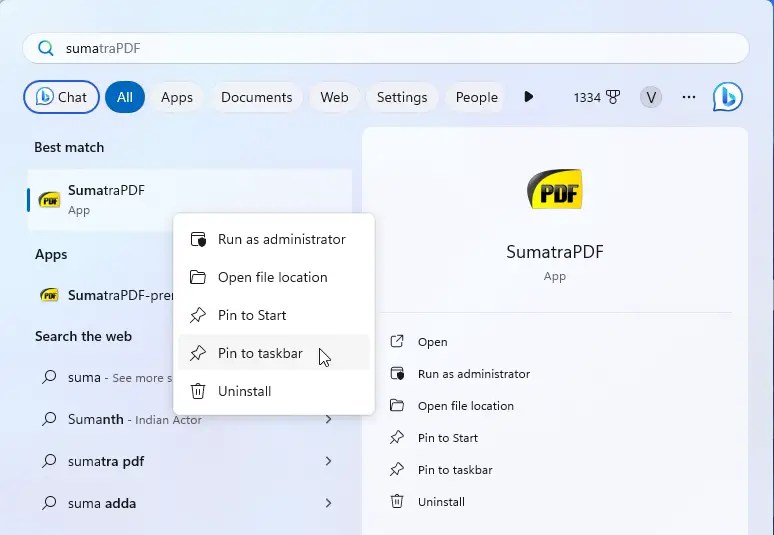
Task: Choose Run as administrator in context menu
Action: (274, 239)
